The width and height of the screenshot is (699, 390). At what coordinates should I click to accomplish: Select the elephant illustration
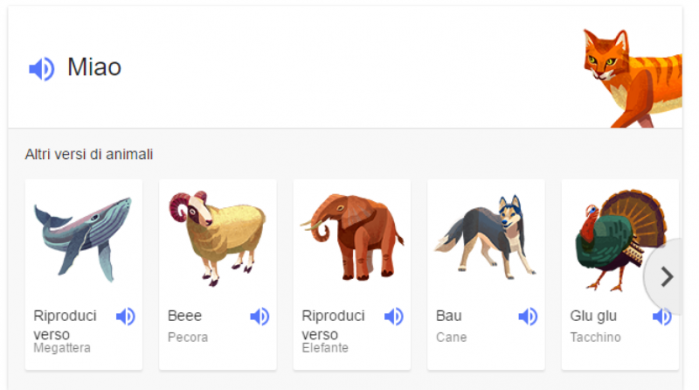[352, 237]
